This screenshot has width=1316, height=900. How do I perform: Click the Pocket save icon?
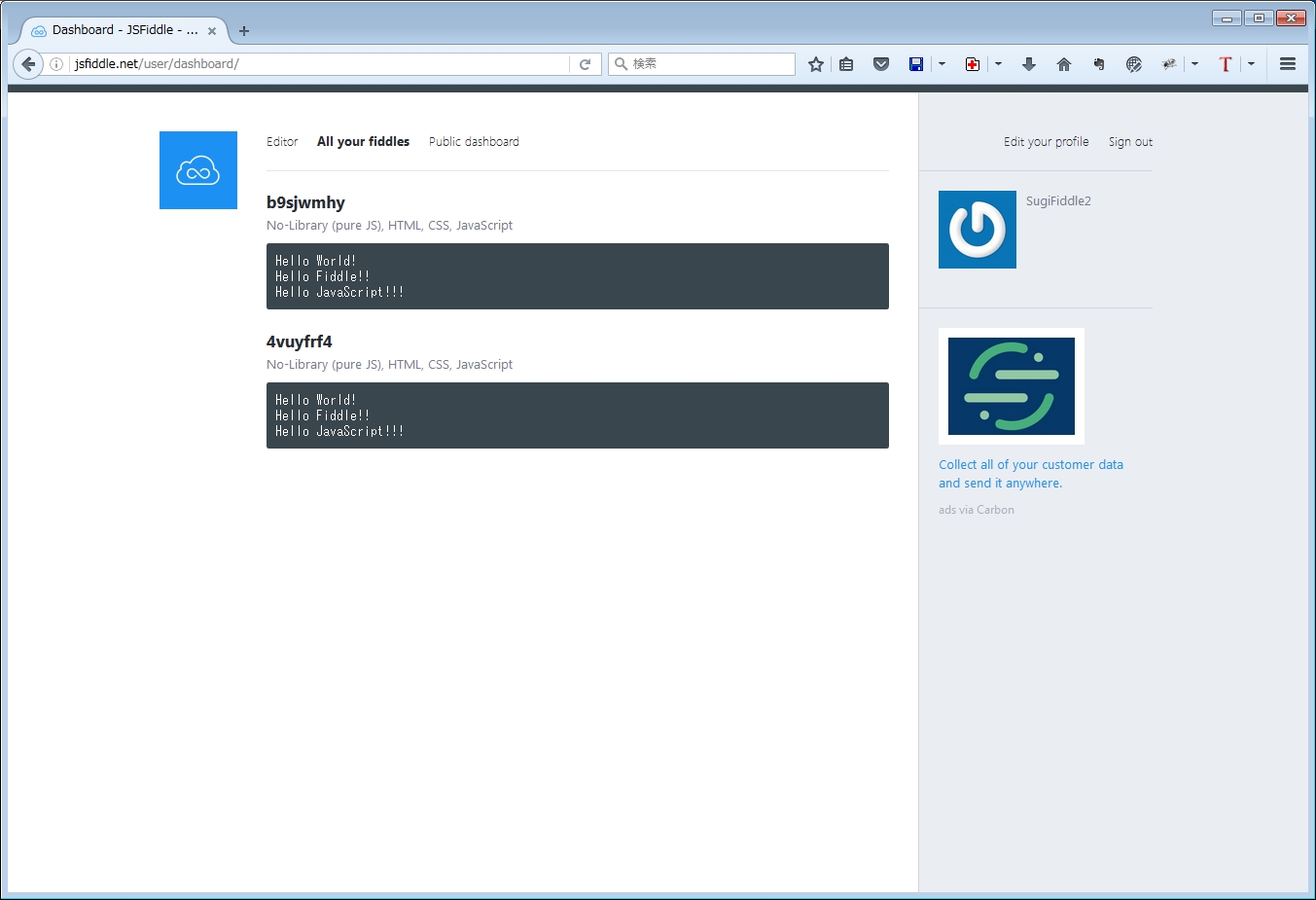point(881,64)
